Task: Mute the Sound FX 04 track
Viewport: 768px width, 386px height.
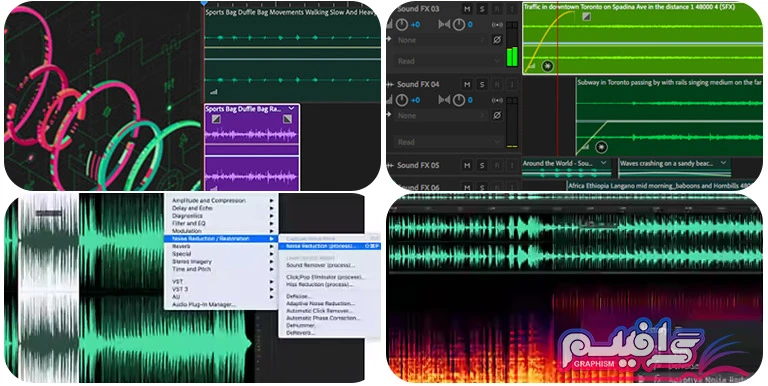Action: (467, 84)
